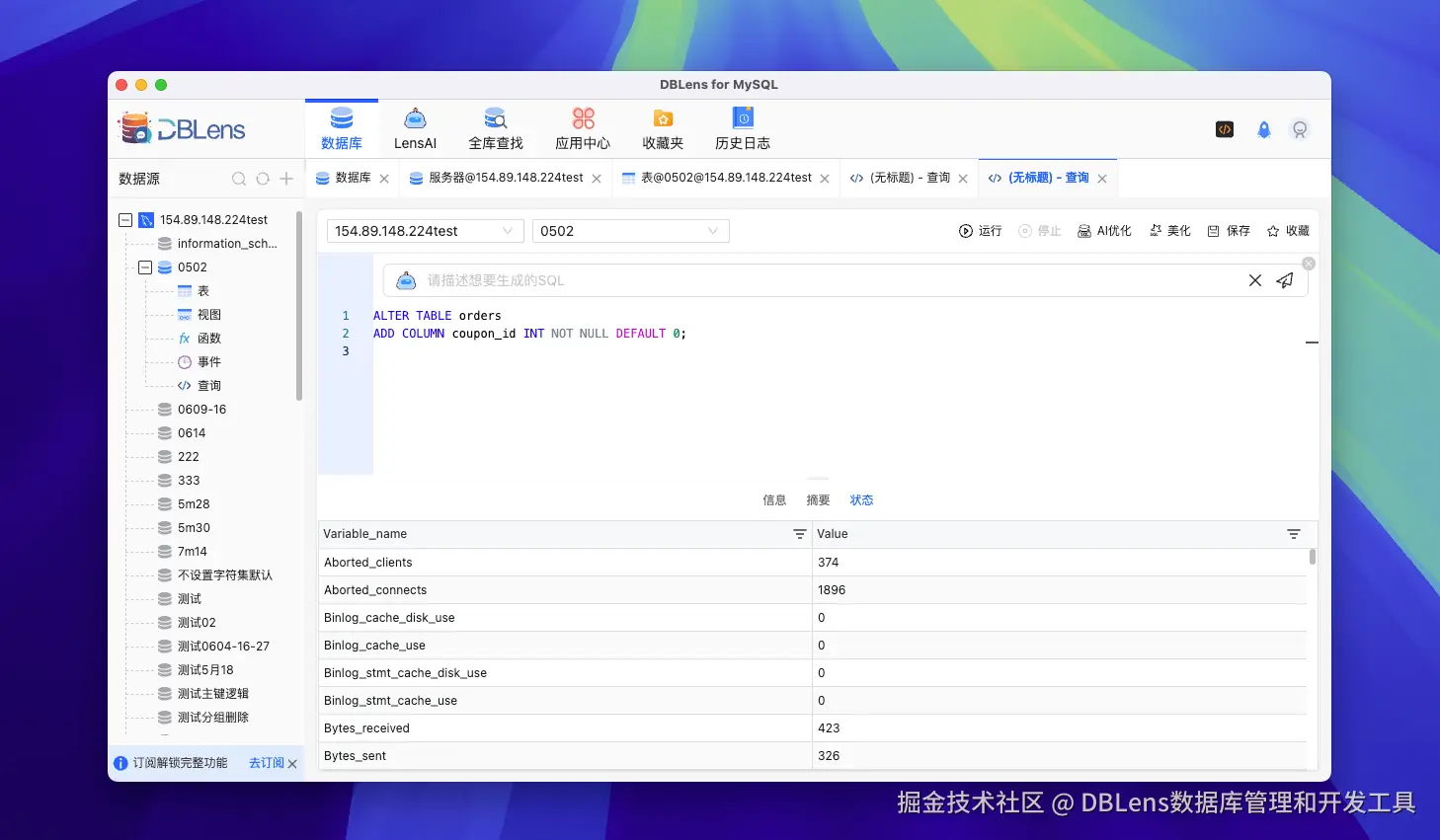
Task: Open LensAI assistant from toolbar
Action: [x=415, y=128]
